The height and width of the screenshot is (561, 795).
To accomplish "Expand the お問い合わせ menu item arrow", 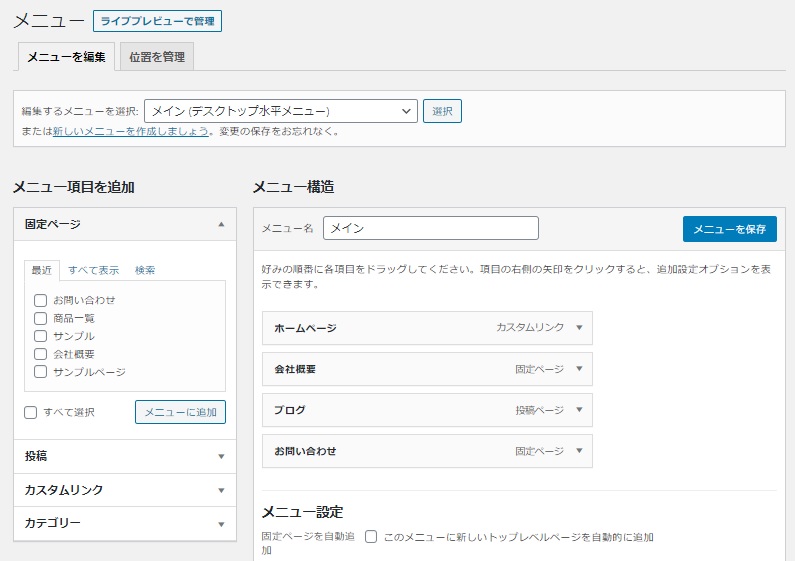I will [579, 451].
